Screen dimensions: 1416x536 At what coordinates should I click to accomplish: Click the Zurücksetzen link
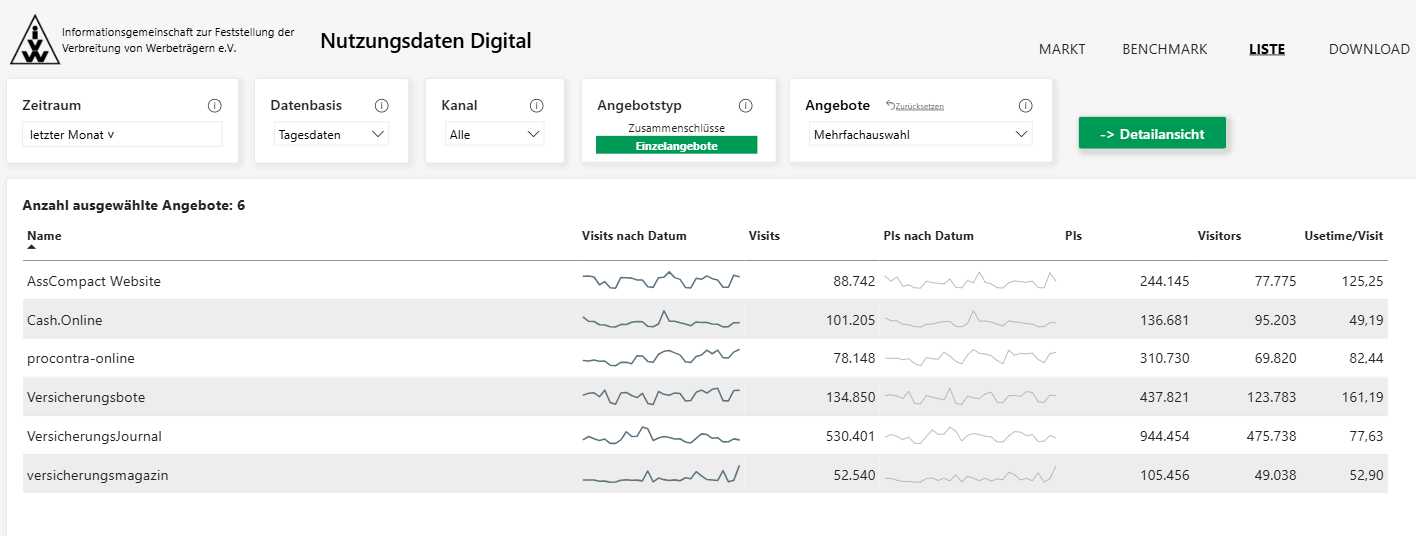[x=919, y=106]
